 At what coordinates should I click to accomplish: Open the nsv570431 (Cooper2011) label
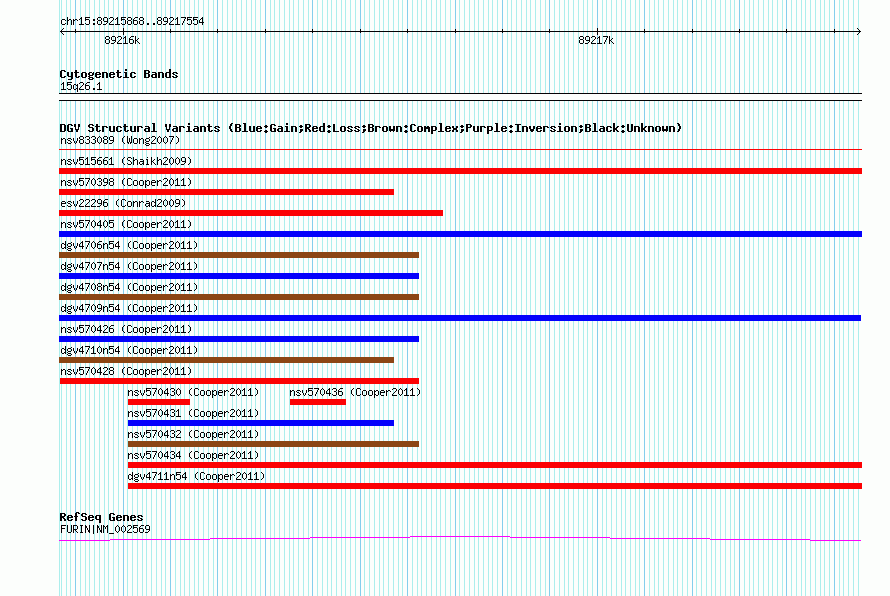click(x=193, y=413)
